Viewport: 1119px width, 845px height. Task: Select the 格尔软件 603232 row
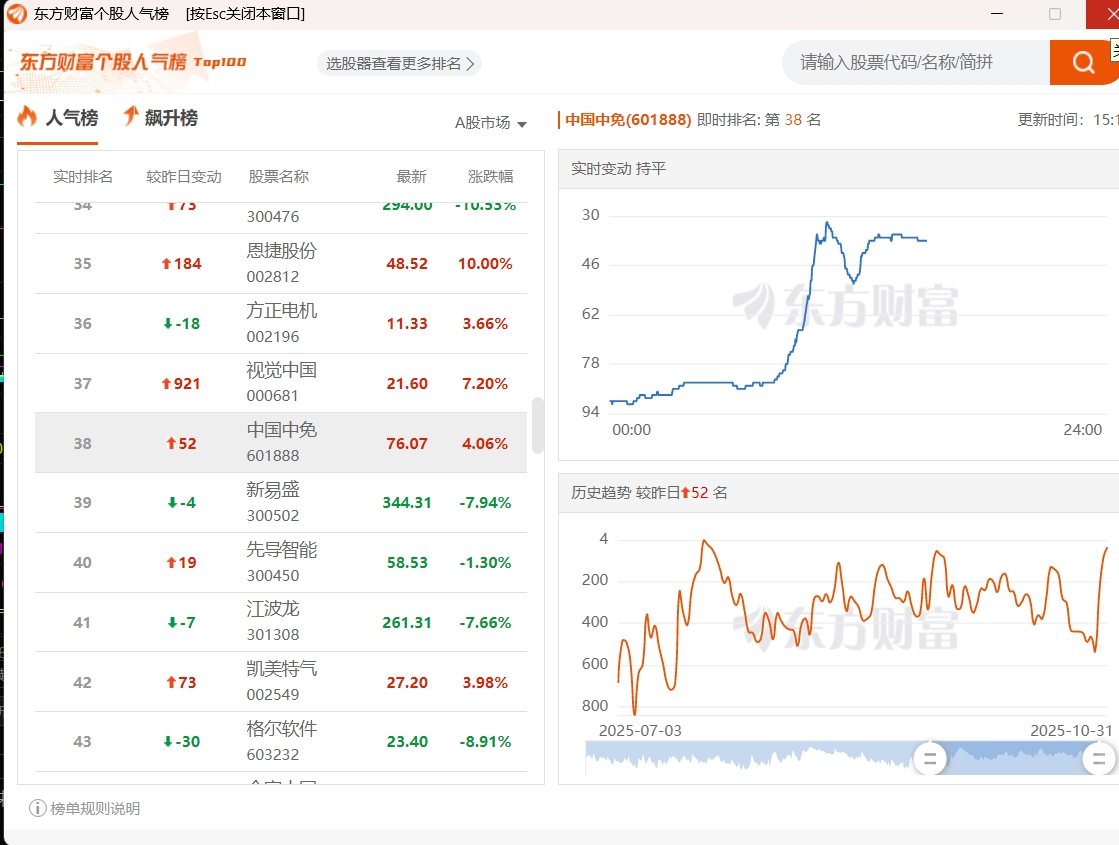280,742
